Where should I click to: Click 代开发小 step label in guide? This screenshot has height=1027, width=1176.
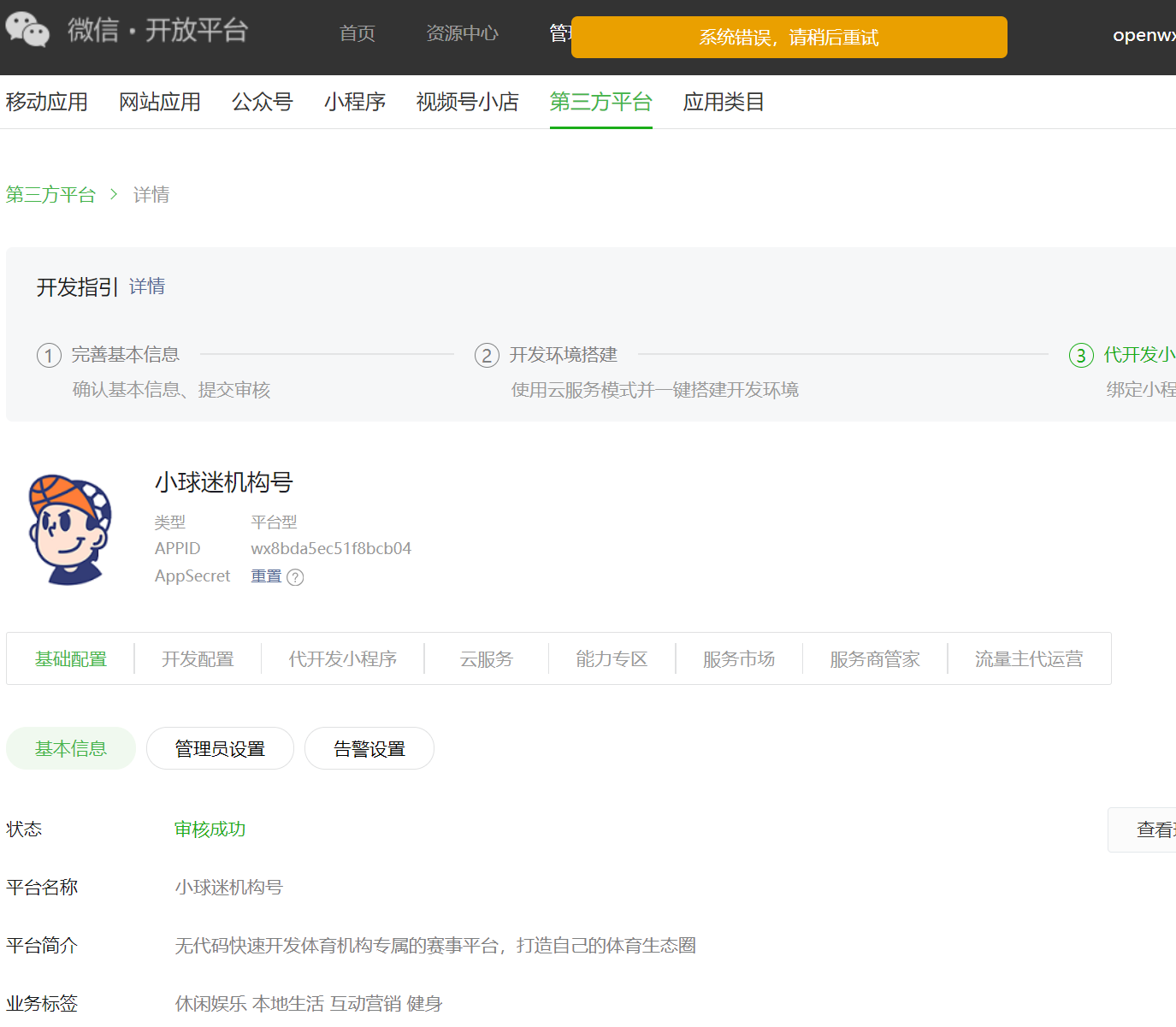click(1139, 354)
